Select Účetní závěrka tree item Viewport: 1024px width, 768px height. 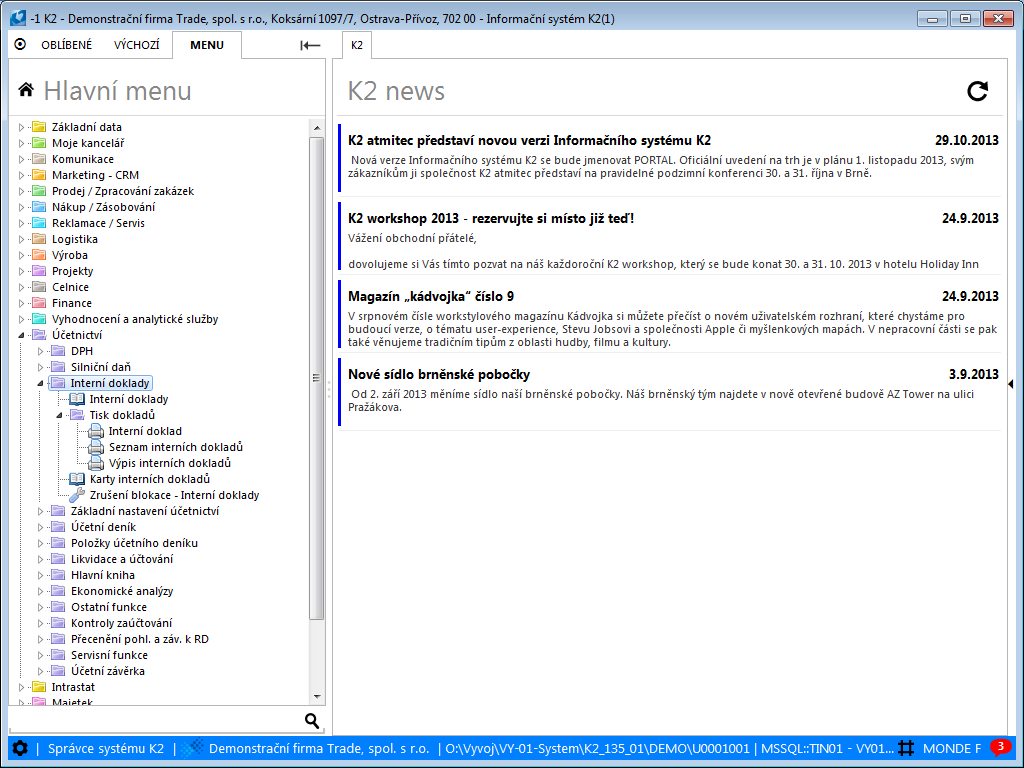pos(108,671)
